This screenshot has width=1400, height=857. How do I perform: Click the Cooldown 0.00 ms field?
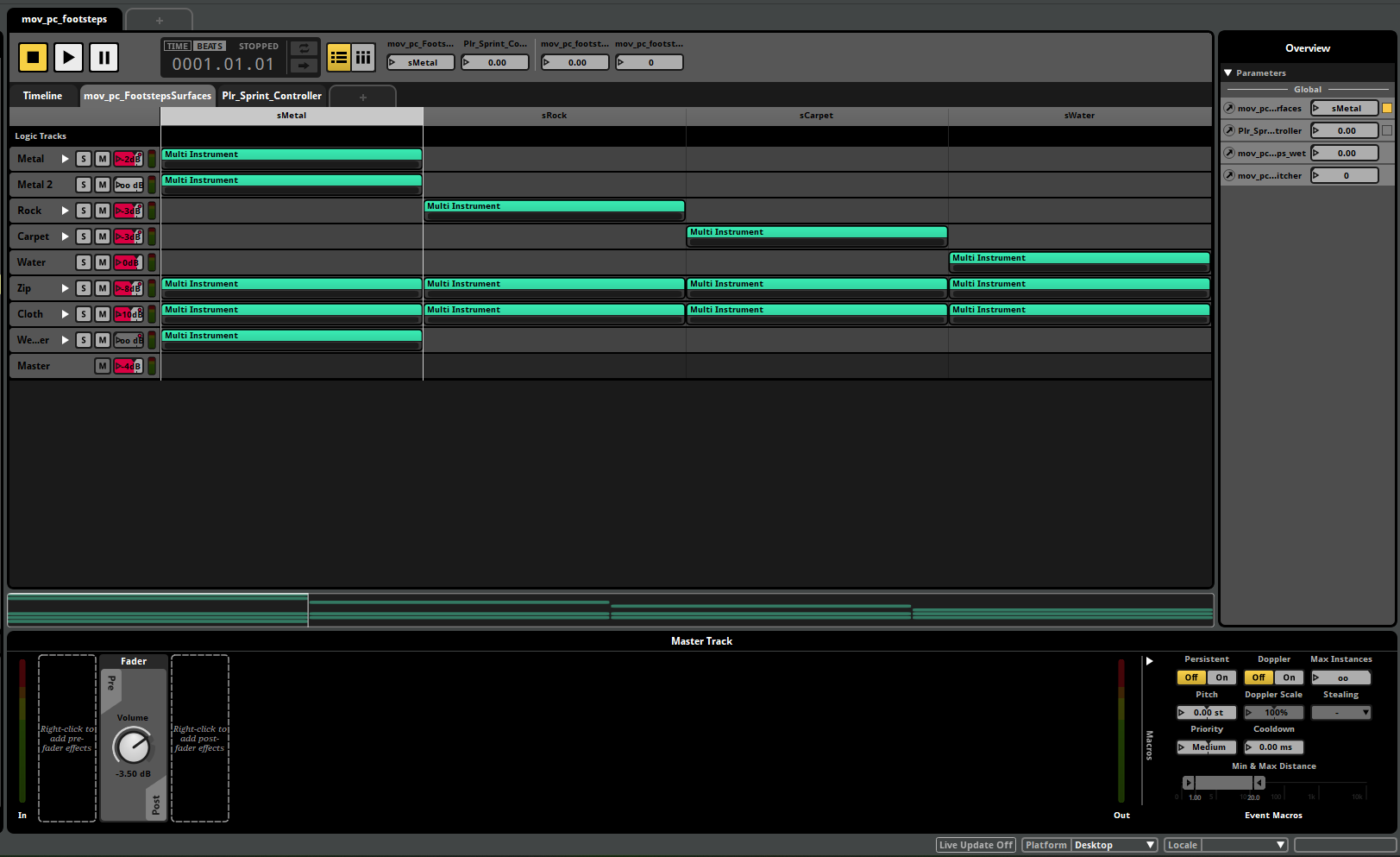click(1274, 747)
